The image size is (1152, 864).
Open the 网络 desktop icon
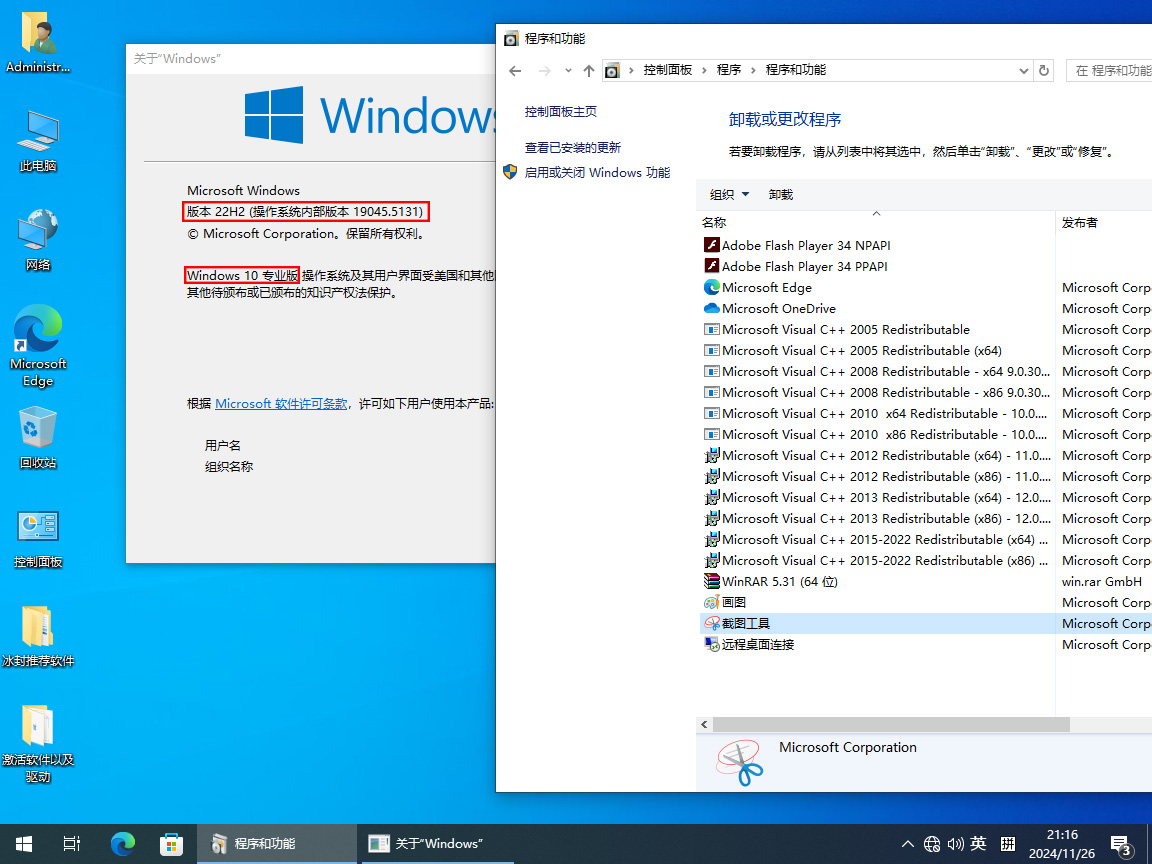click(x=38, y=240)
